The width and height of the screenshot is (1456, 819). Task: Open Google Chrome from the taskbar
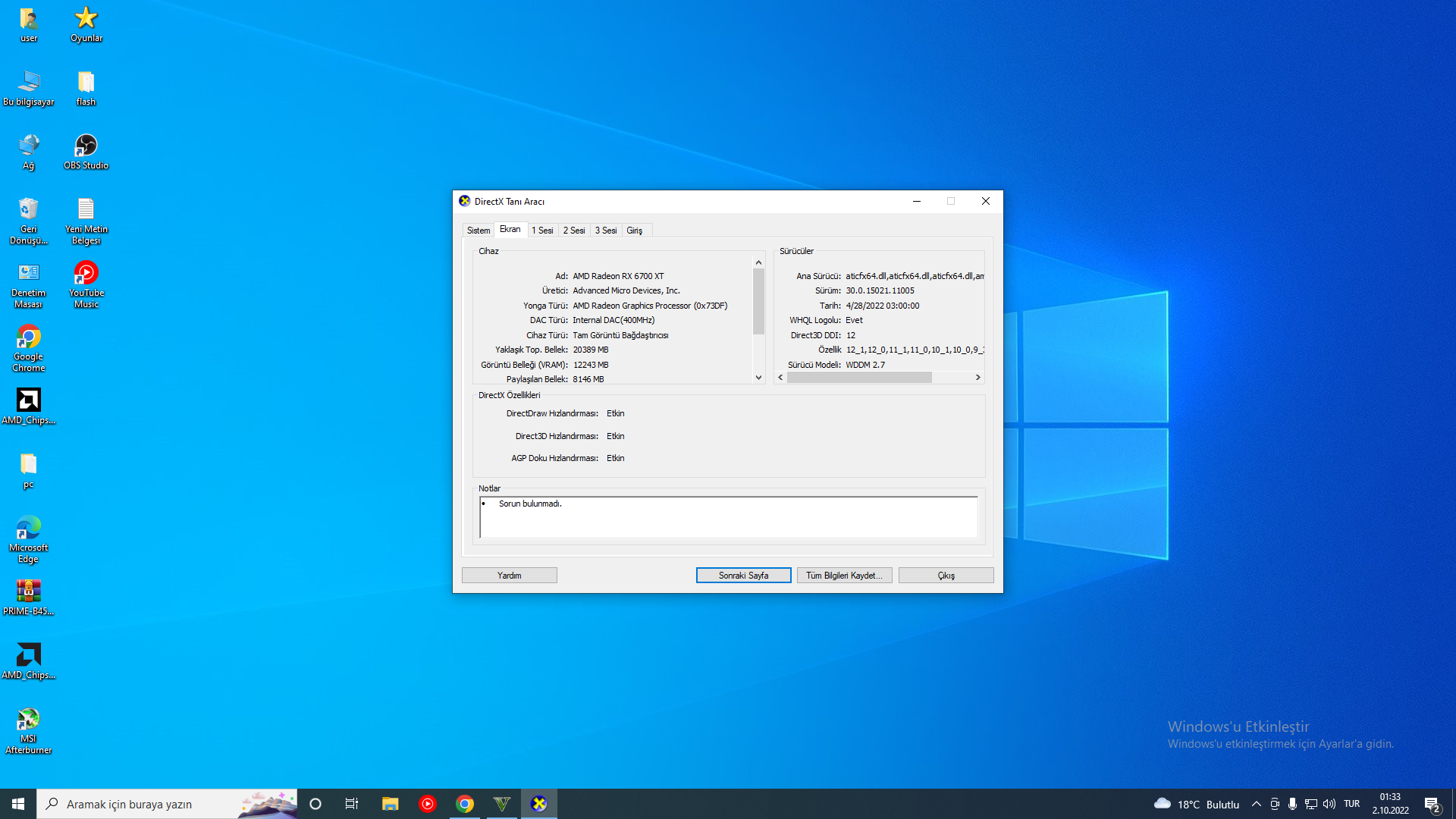coord(465,804)
